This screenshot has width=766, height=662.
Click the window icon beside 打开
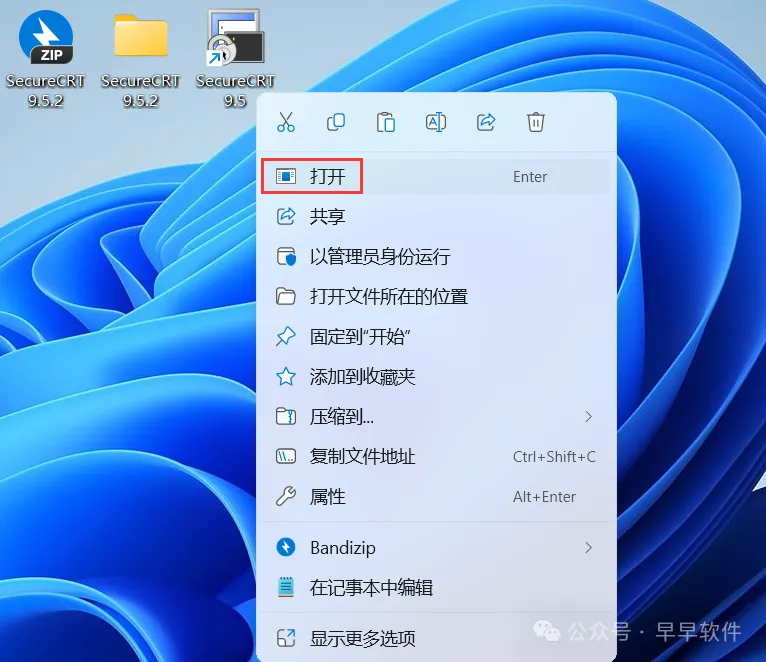tap(286, 176)
